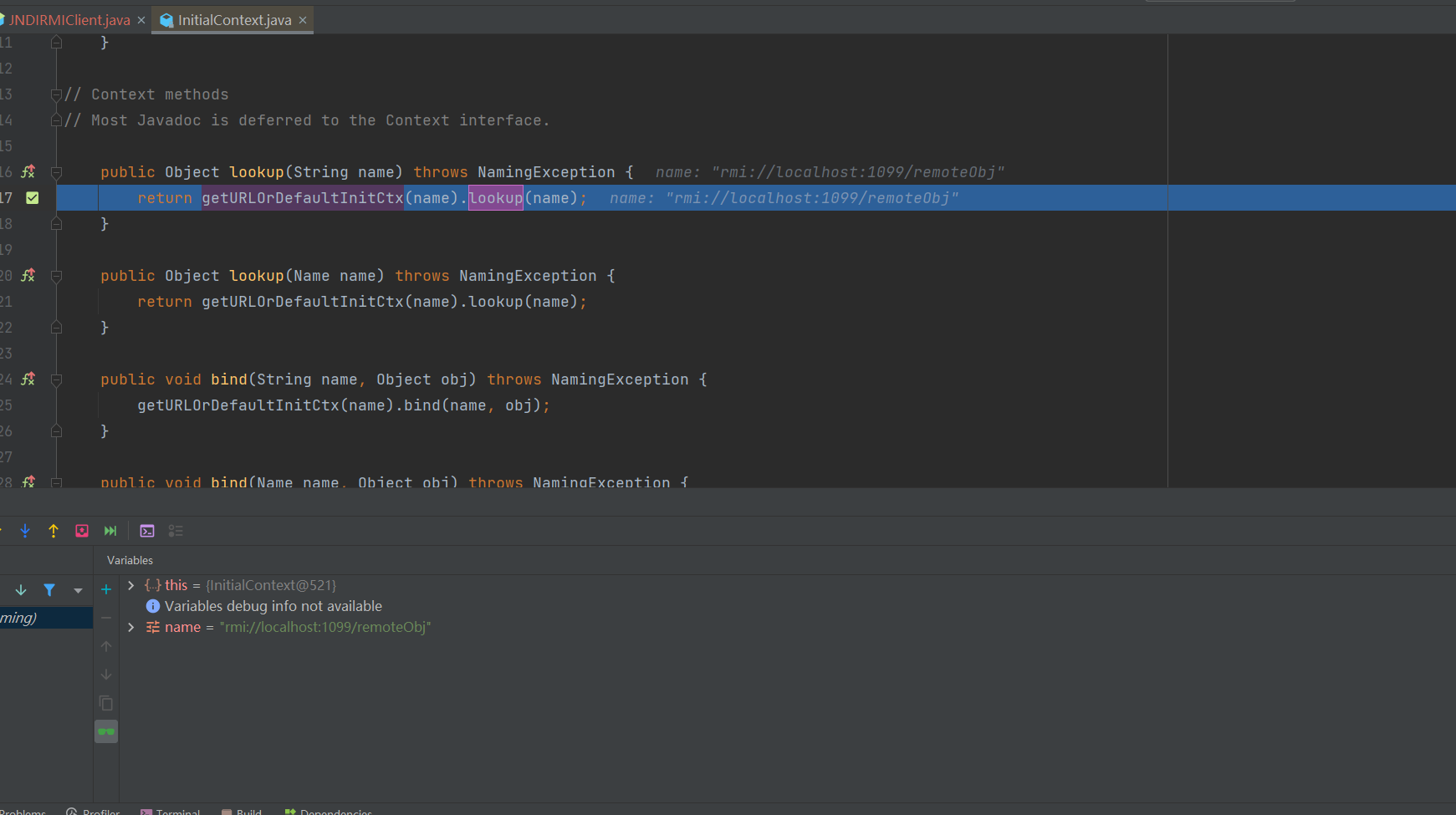Click the frames filter funnel icon
Viewport: 1456px width, 815px height.
point(49,590)
